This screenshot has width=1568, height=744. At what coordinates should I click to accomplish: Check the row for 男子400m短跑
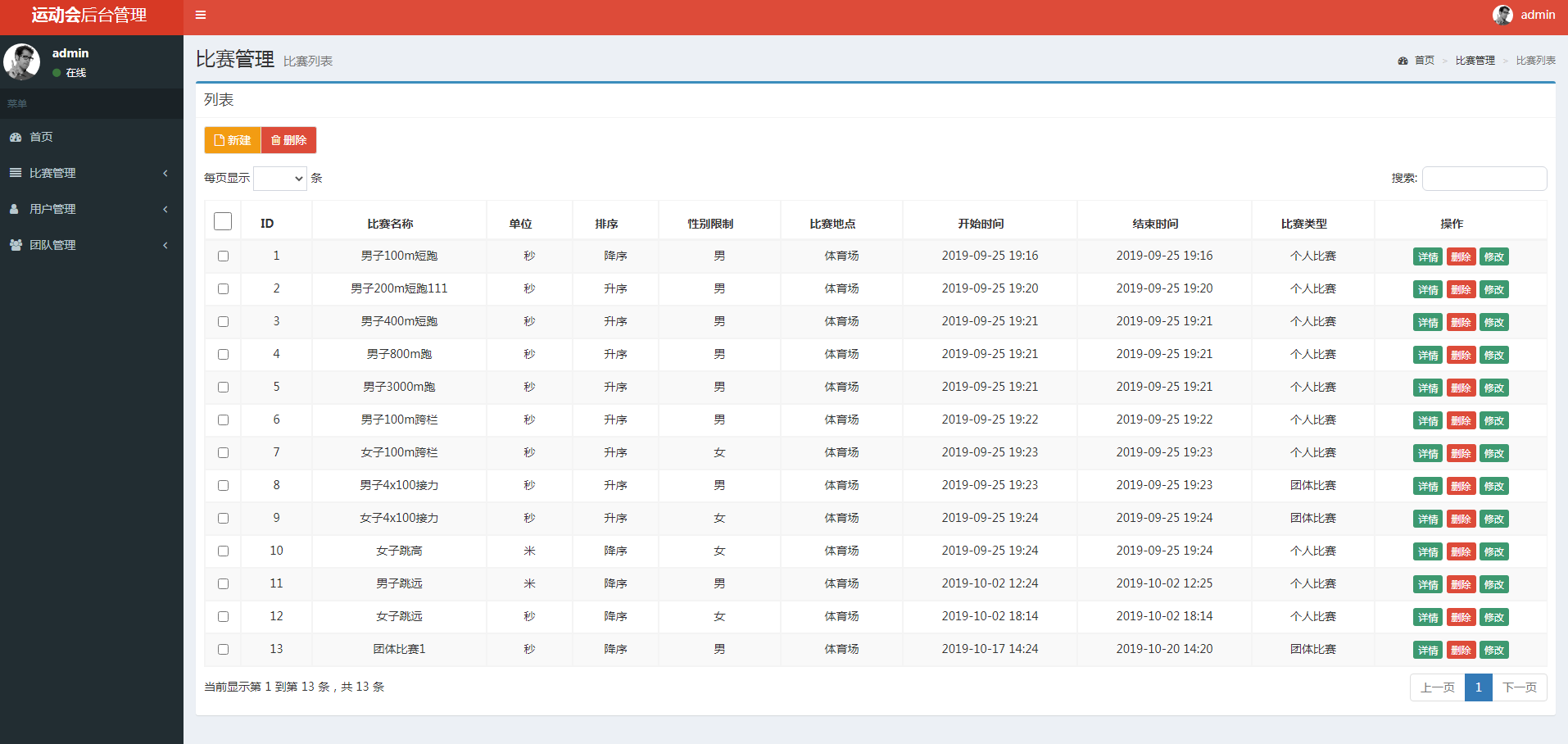click(223, 321)
